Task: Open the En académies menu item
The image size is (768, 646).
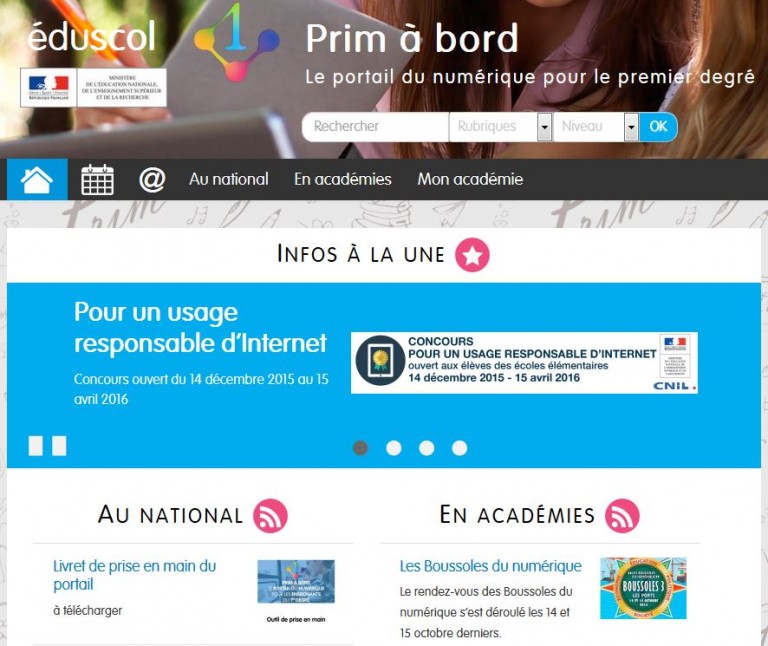Action: tap(343, 179)
